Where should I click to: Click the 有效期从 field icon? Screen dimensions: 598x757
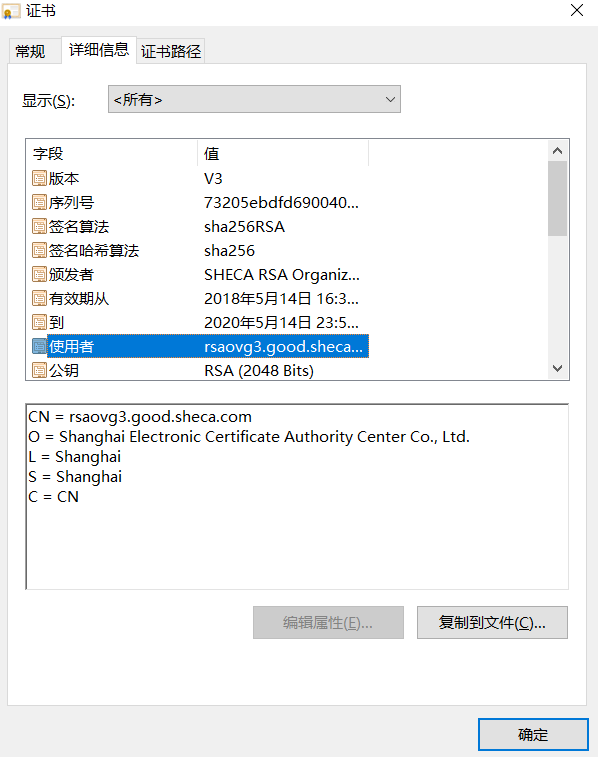click(39, 298)
